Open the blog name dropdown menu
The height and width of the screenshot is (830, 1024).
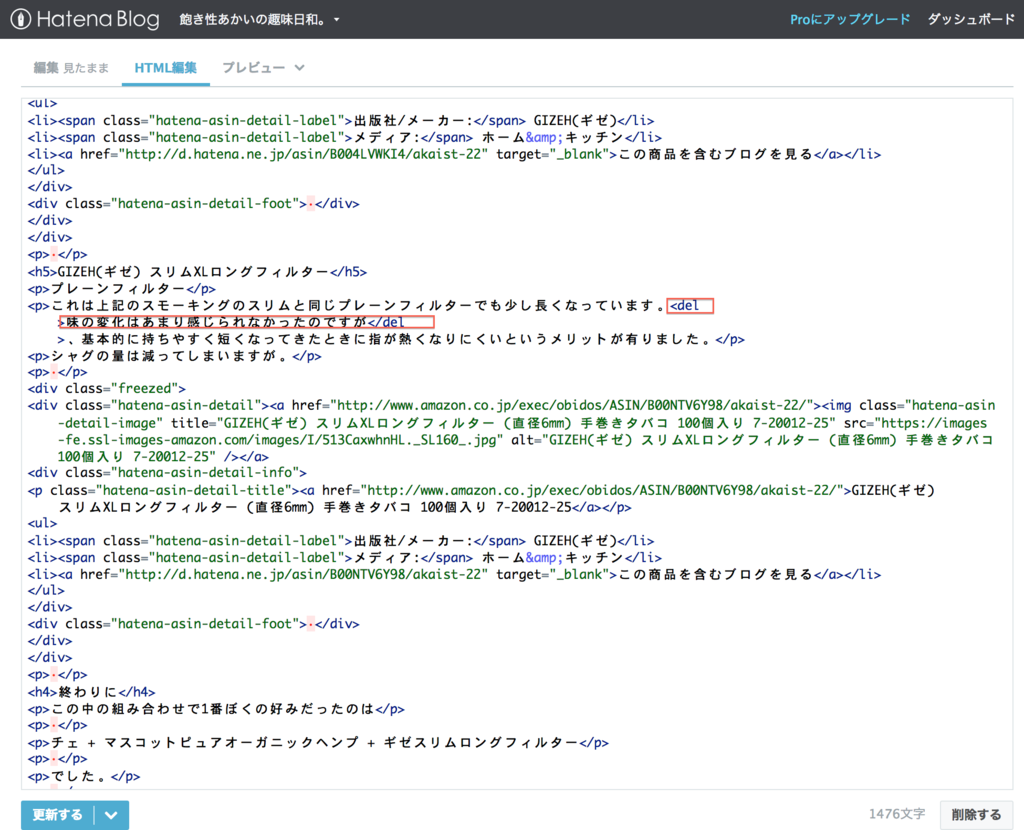click(x=260, y=20)
